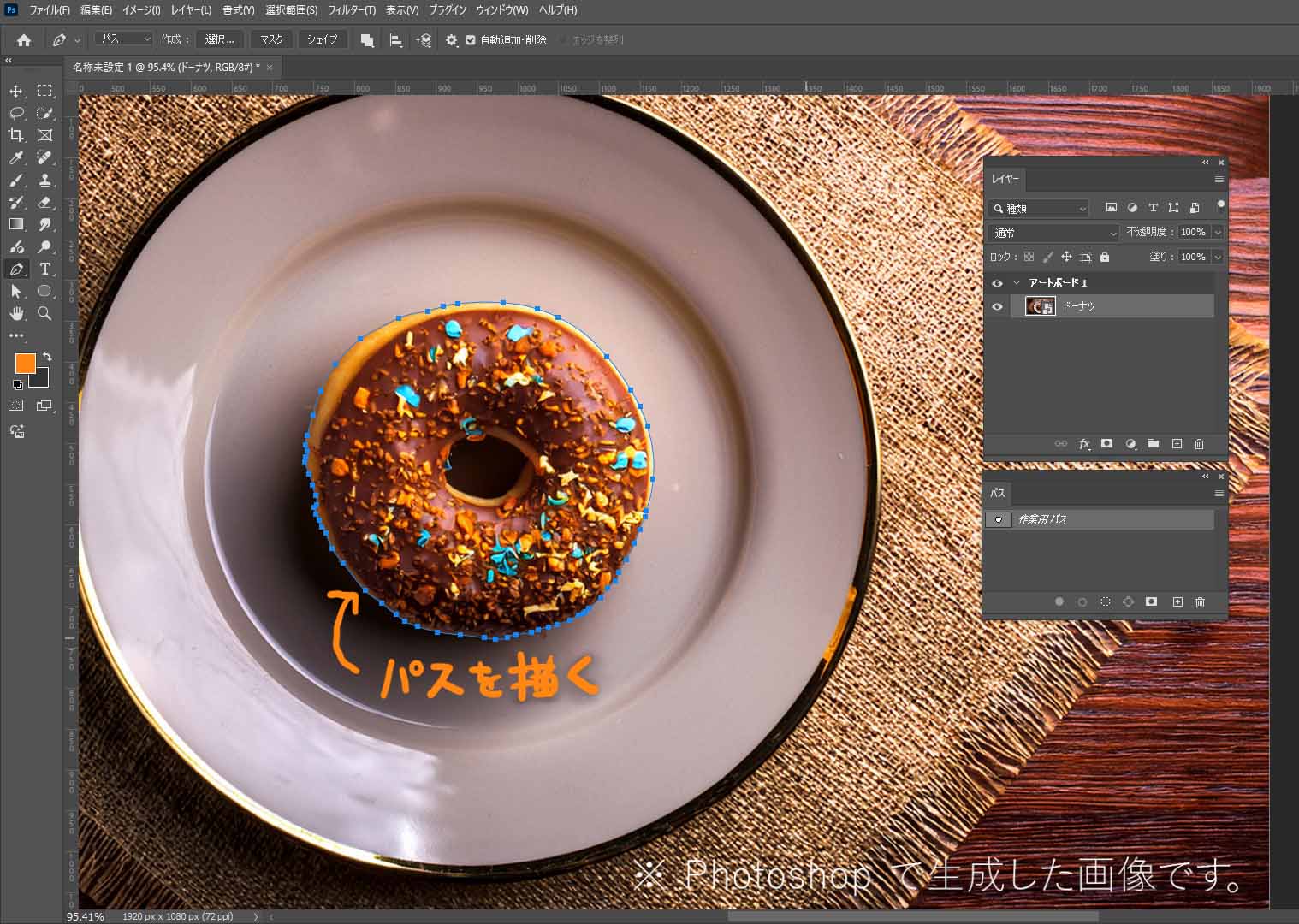Open the blend mode 通常 dropdown
The image size is (1299, 924).
tap(1053, 233)
